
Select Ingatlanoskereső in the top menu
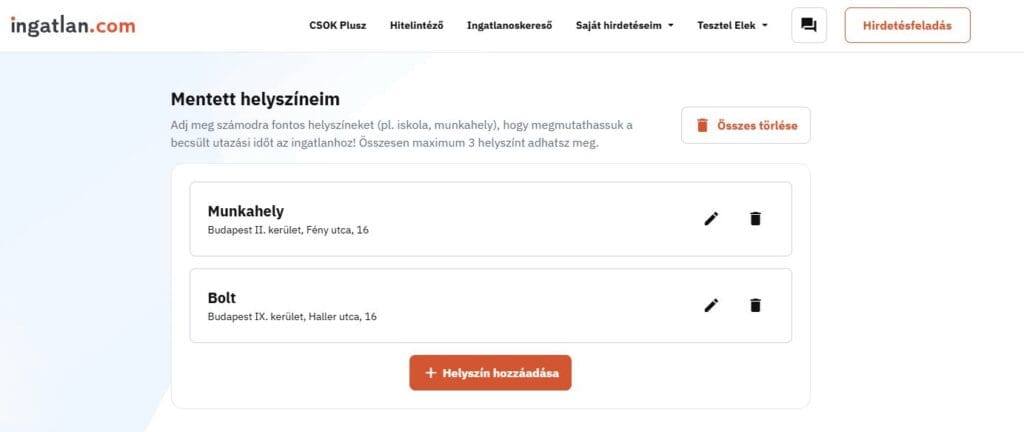509,26
